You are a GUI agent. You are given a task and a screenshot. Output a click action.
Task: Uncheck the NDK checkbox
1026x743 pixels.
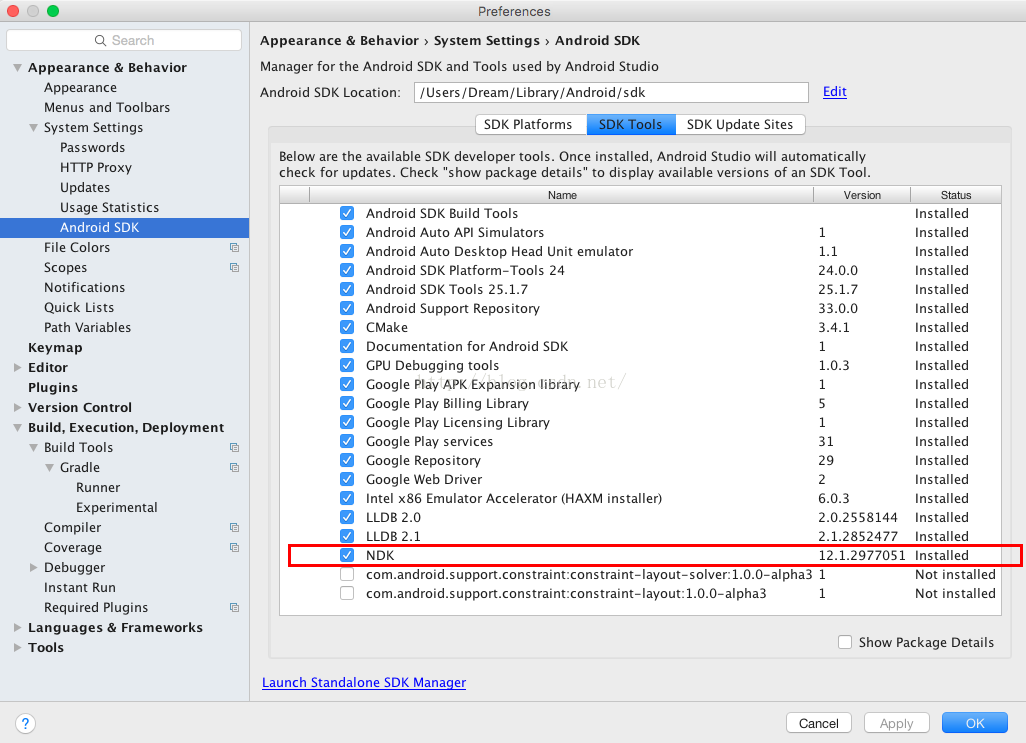[x=347, y=555]
